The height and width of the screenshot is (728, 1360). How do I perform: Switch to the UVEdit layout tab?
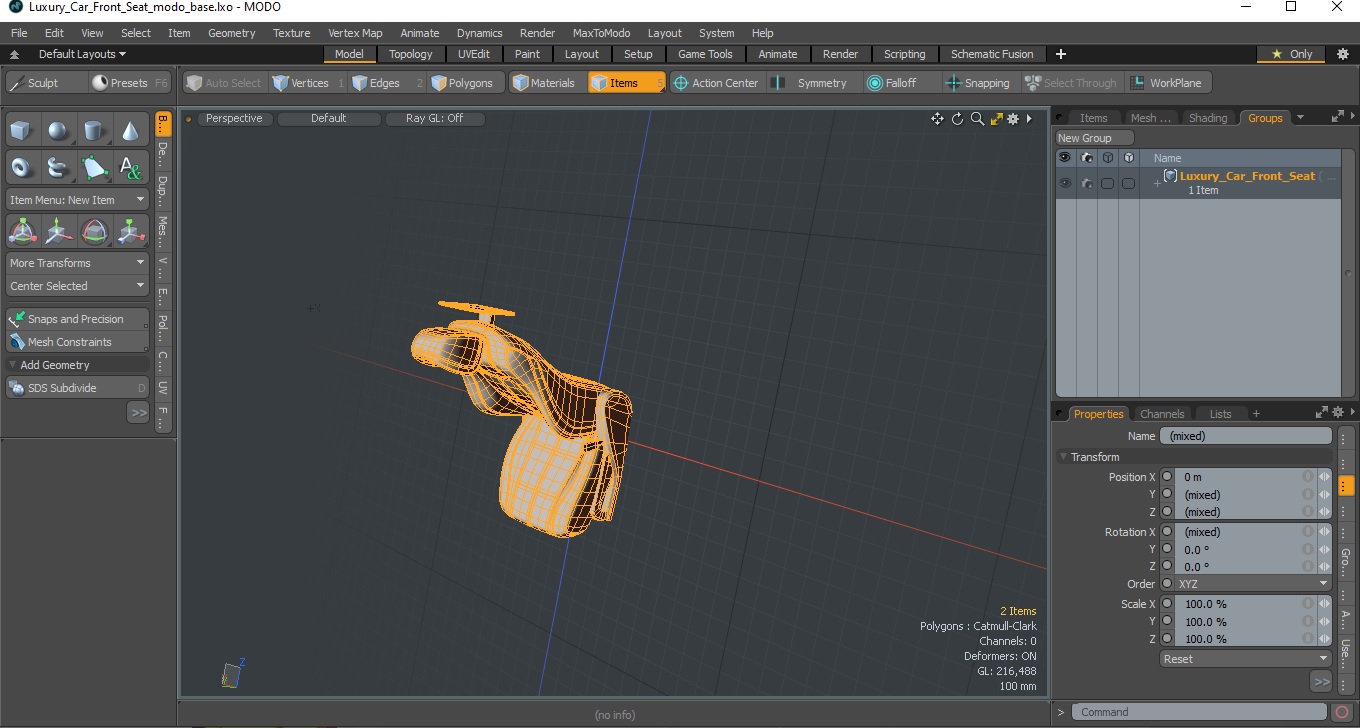coord(474,54)
